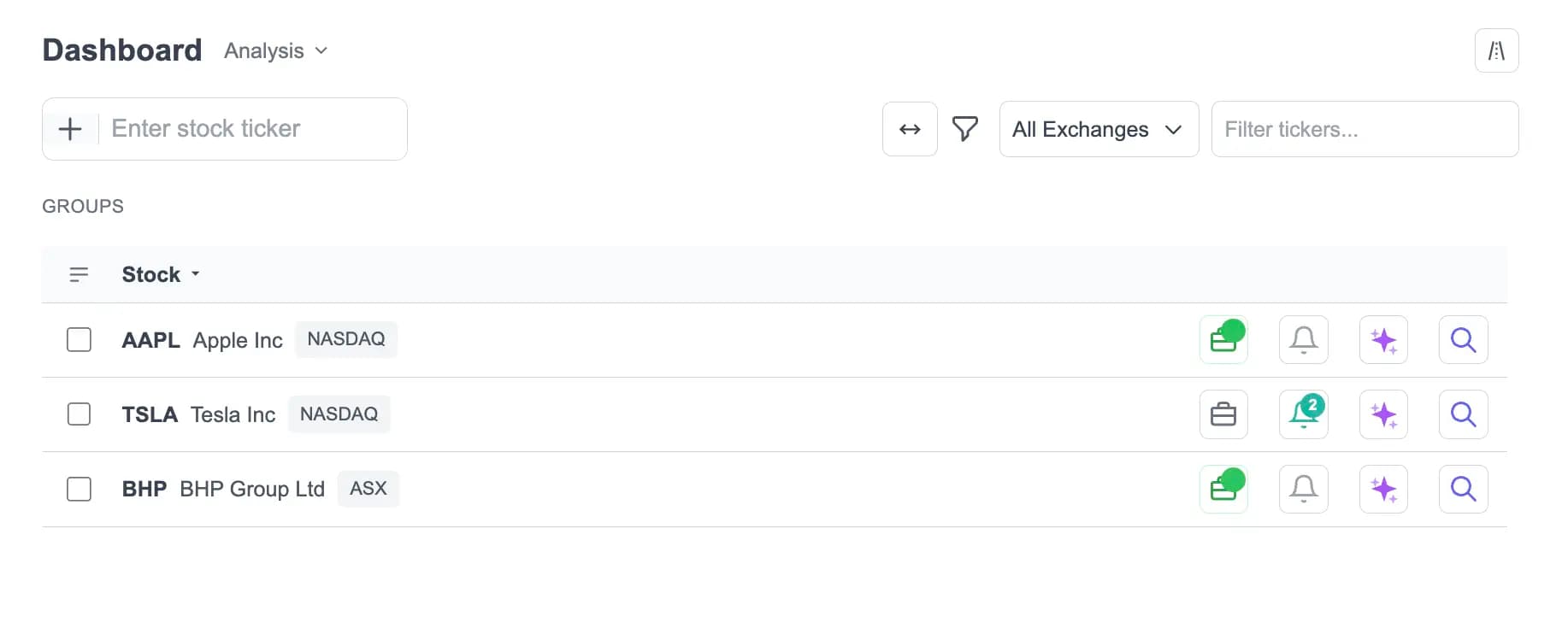Click the bell alert icon for BHP
1568x634 pixels.
(1303, 490)
